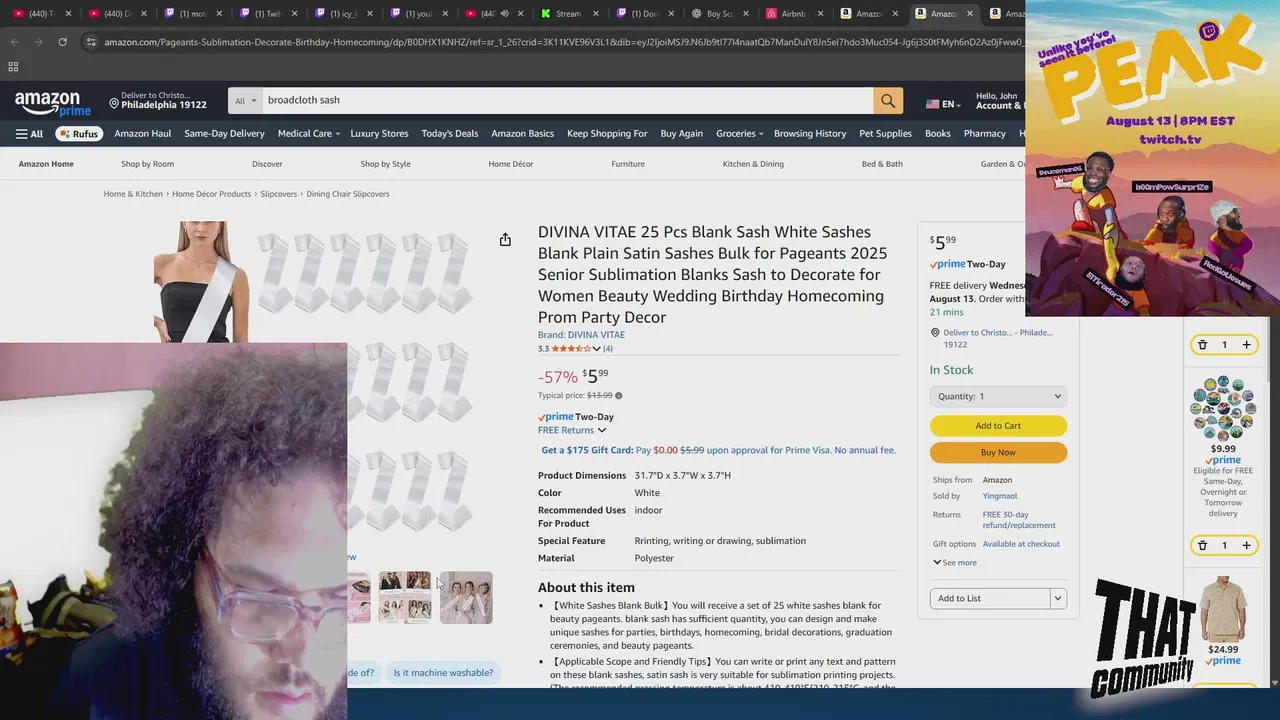Open Home Décor Products breadcrumb

pos(211,194)
